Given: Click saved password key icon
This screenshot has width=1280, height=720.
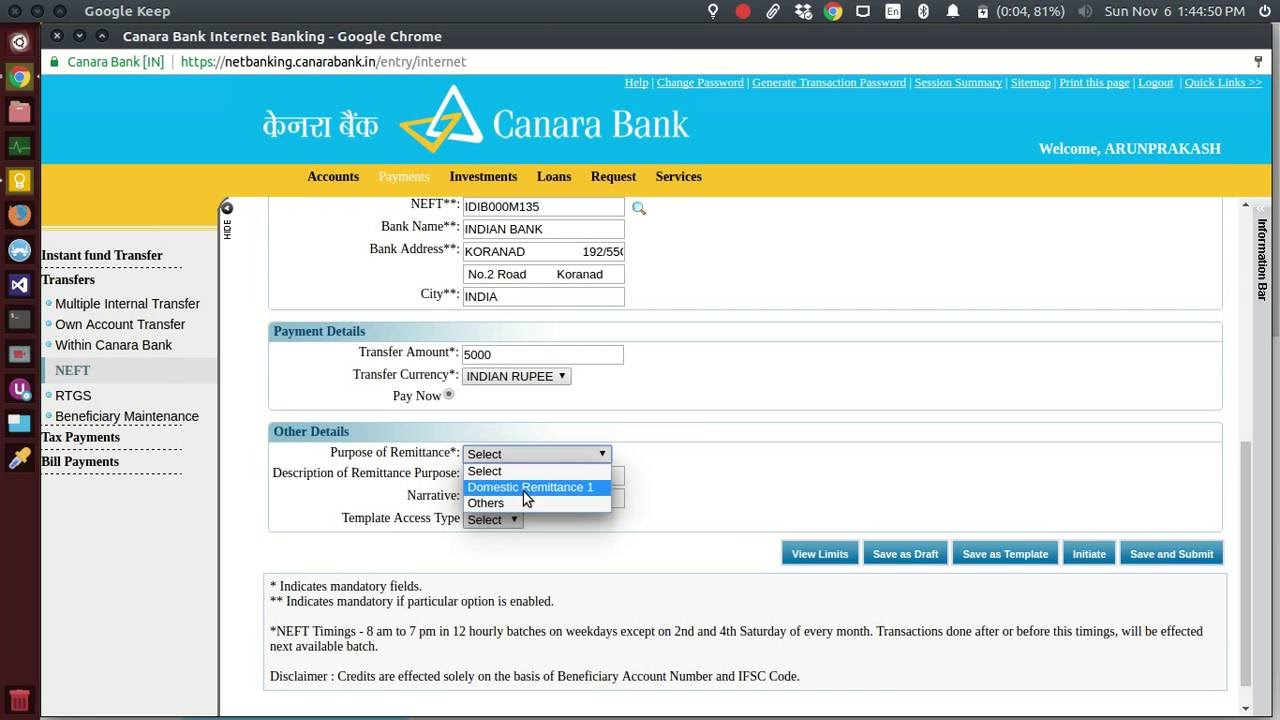Looking at the screenshot, I should 1258,62.
